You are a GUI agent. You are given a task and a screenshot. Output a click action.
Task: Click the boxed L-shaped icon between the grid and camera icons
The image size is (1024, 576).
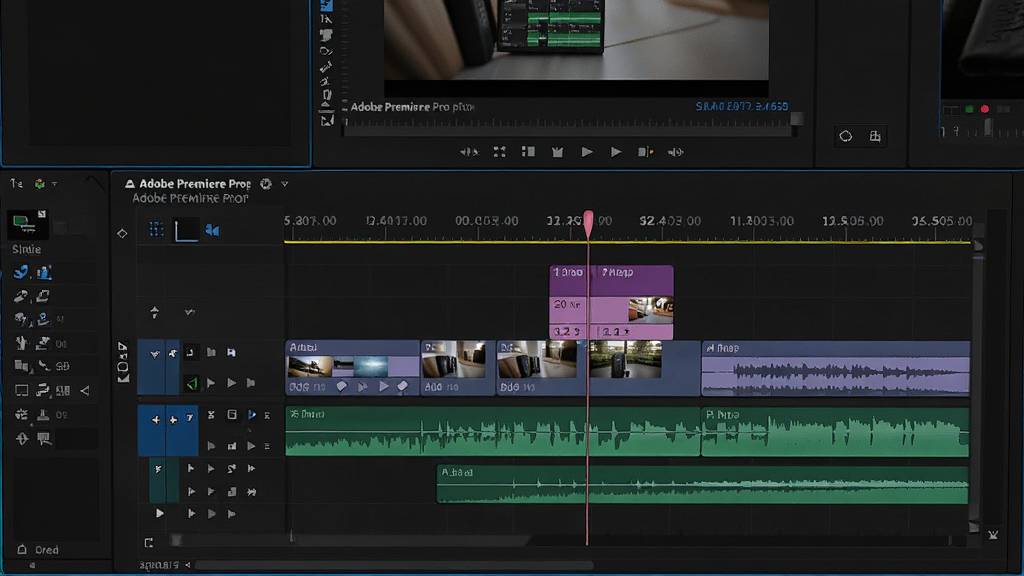[x=186, y=231]
